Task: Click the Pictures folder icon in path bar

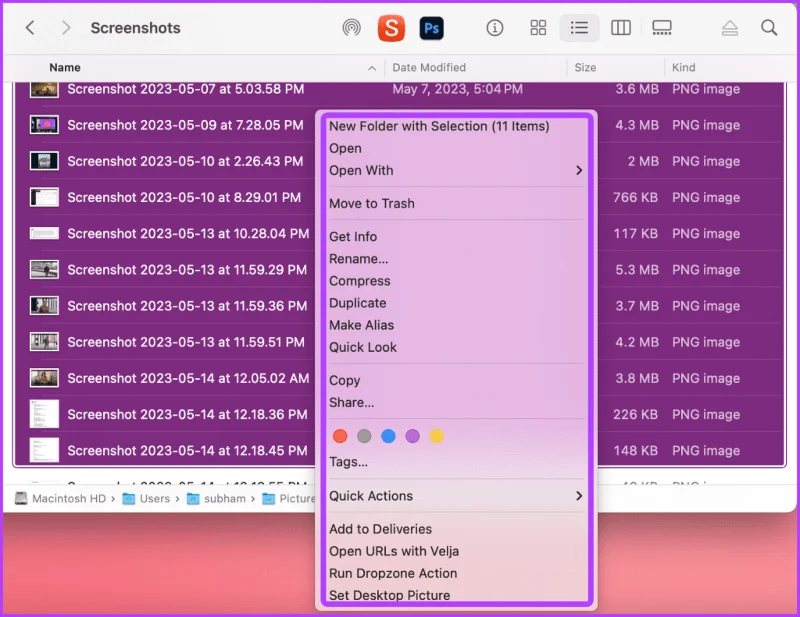Action: click(268, 499)
